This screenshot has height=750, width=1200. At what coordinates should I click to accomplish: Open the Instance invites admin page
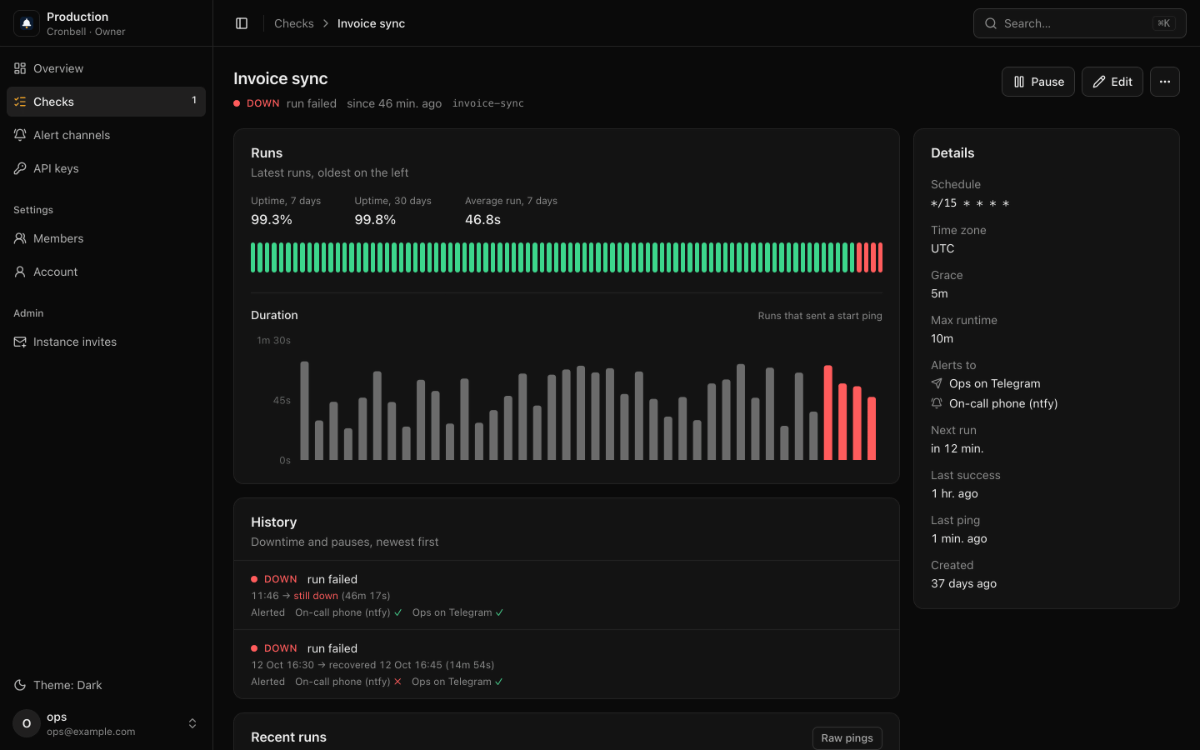pos(106,341)
